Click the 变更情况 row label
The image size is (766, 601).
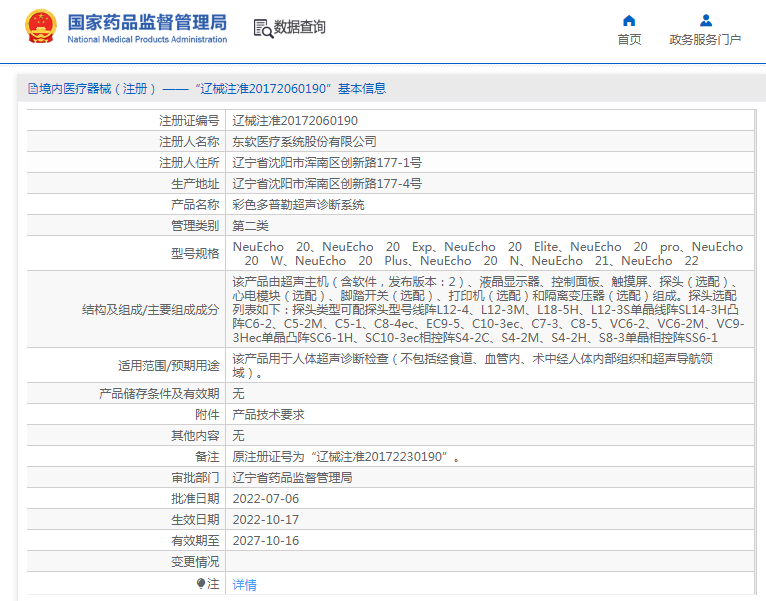195,562
